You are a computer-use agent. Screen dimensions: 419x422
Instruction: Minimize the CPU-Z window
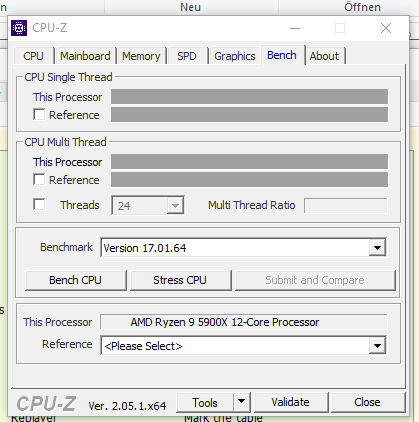point(295,28)
